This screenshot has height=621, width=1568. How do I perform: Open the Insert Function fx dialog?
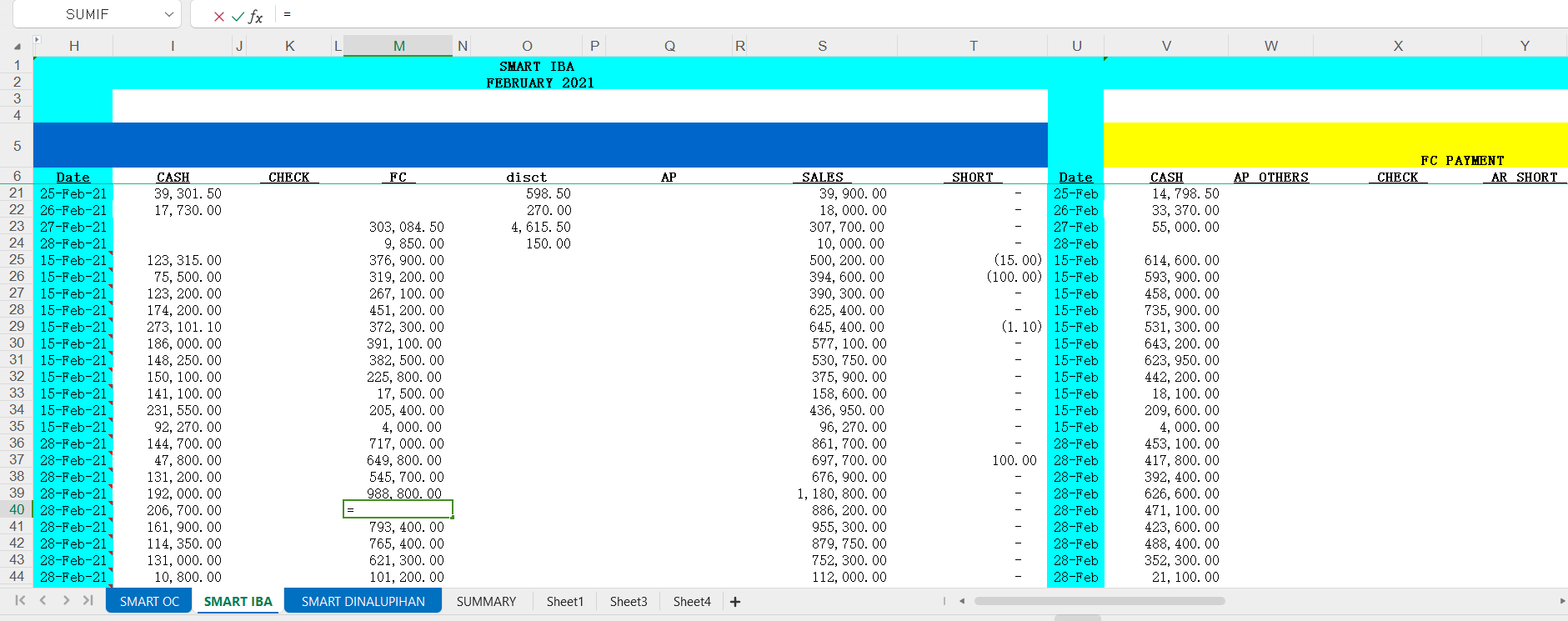coord(256,16)
